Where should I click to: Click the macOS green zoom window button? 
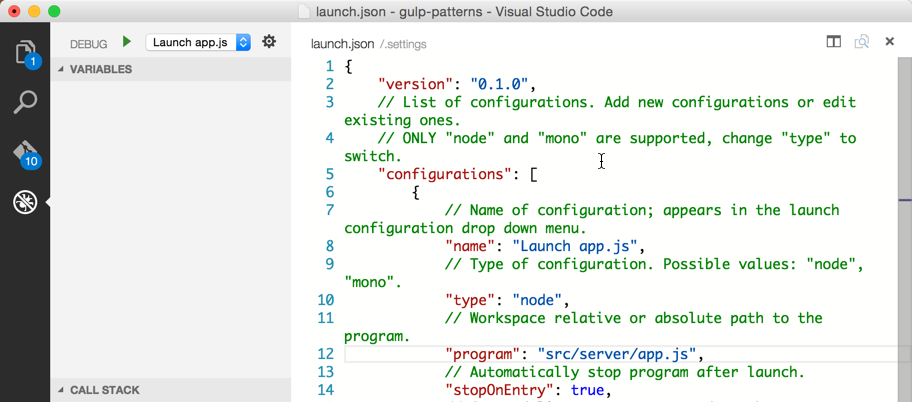[54, 11]
